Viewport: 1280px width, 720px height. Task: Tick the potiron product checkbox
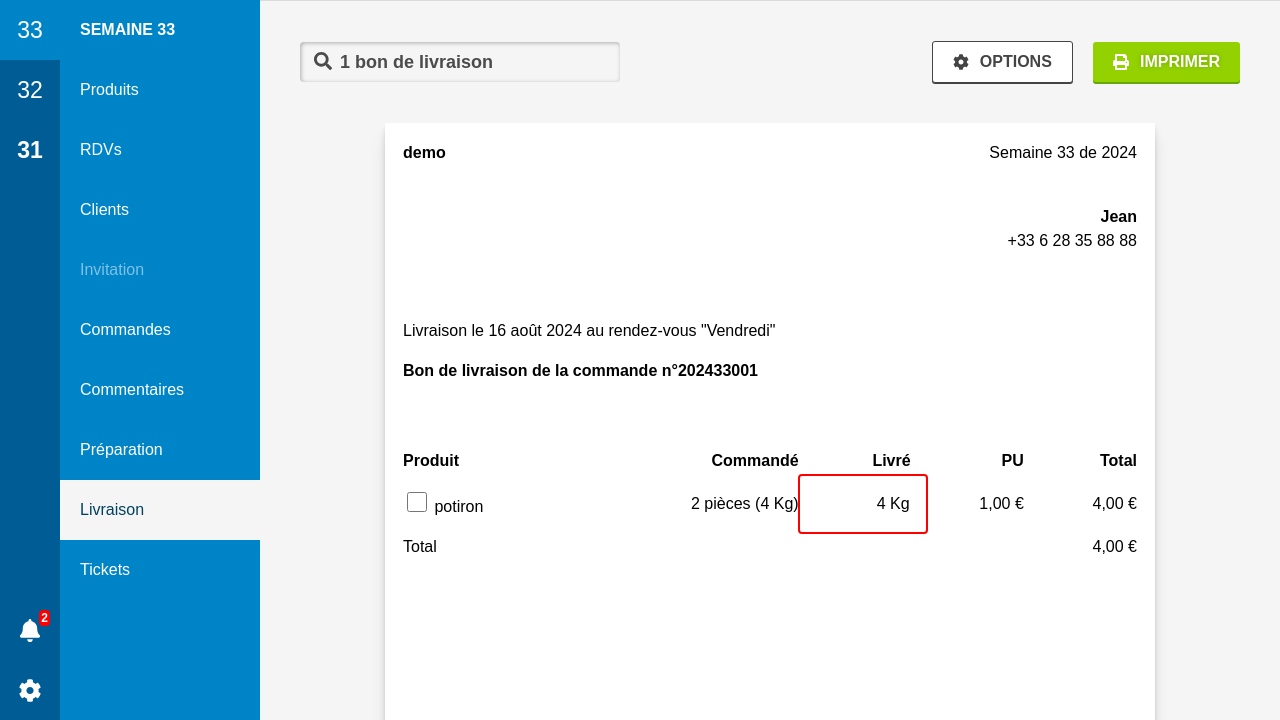pos(417,502)
